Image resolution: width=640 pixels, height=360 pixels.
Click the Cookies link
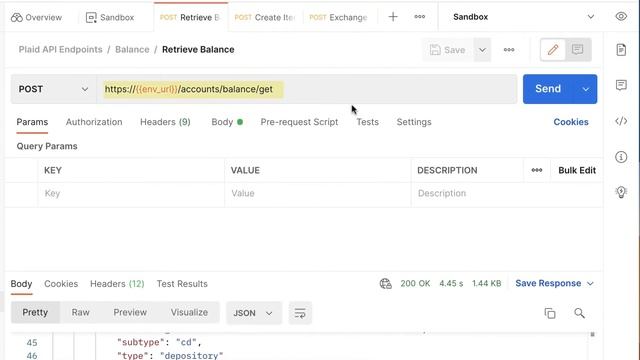click(571, 122)
